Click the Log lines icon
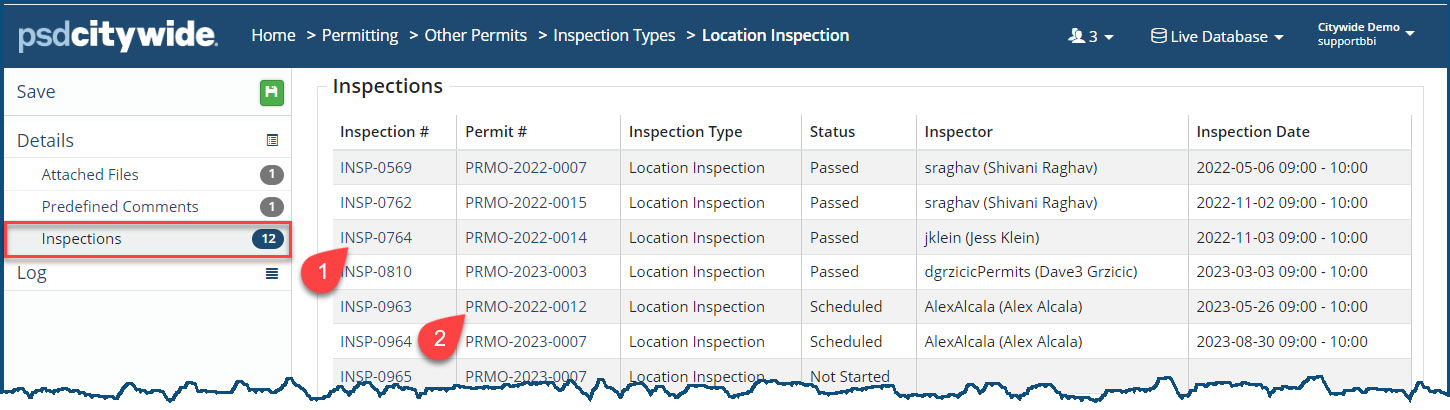The height and width of the screenshot is (410, 1450). tap(272, 273)
